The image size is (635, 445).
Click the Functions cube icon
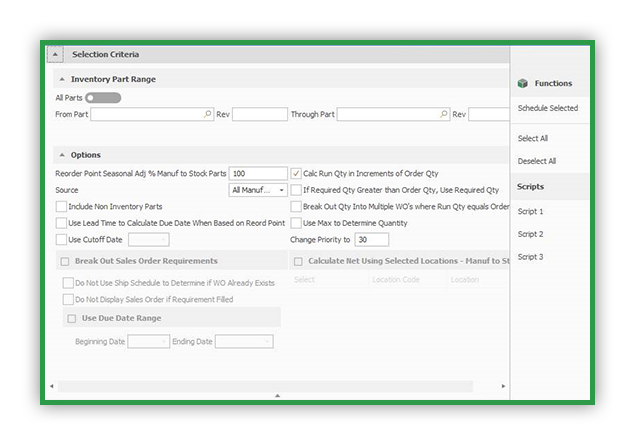522,83
